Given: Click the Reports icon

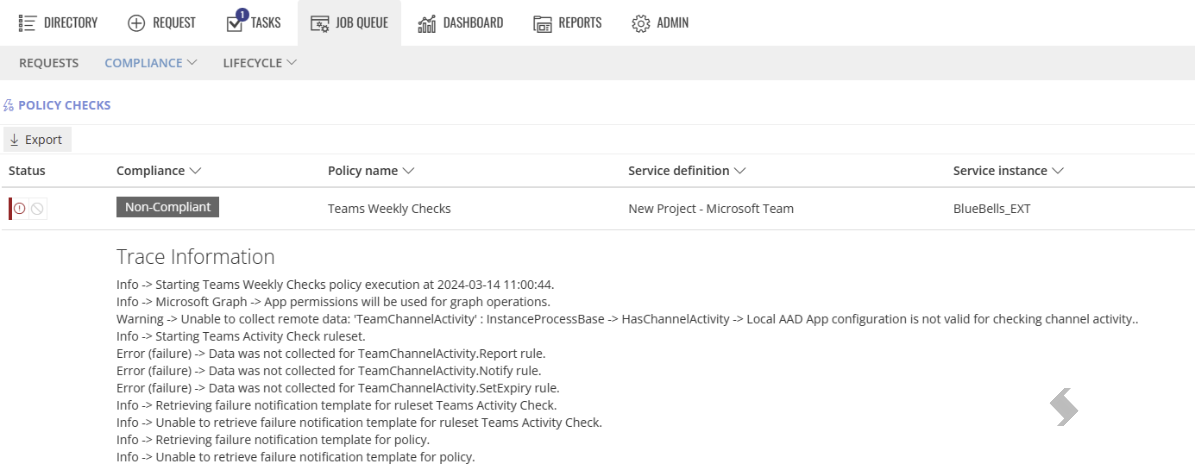Looking at the screenshot, I should (543, 24).
